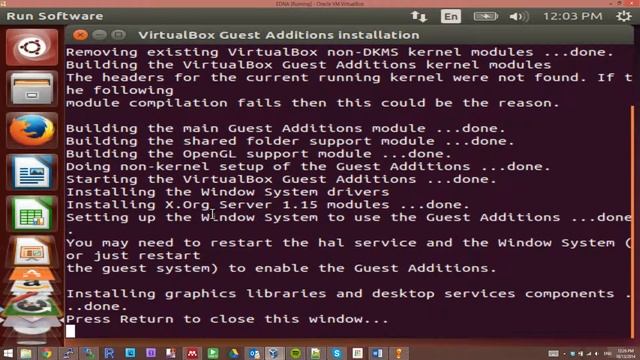The width and height of the screenshot is (640, 360).
Task: Minimize the Guest Additions installation window
Action: pyautogui.click(x=99, y=35)
